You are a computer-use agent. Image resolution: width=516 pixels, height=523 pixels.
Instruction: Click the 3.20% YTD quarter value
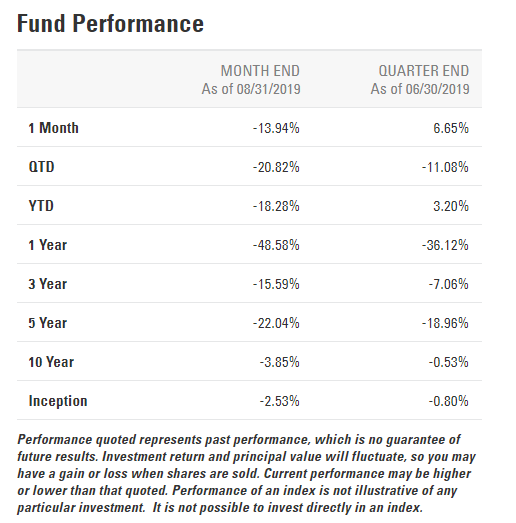(451, 206)
